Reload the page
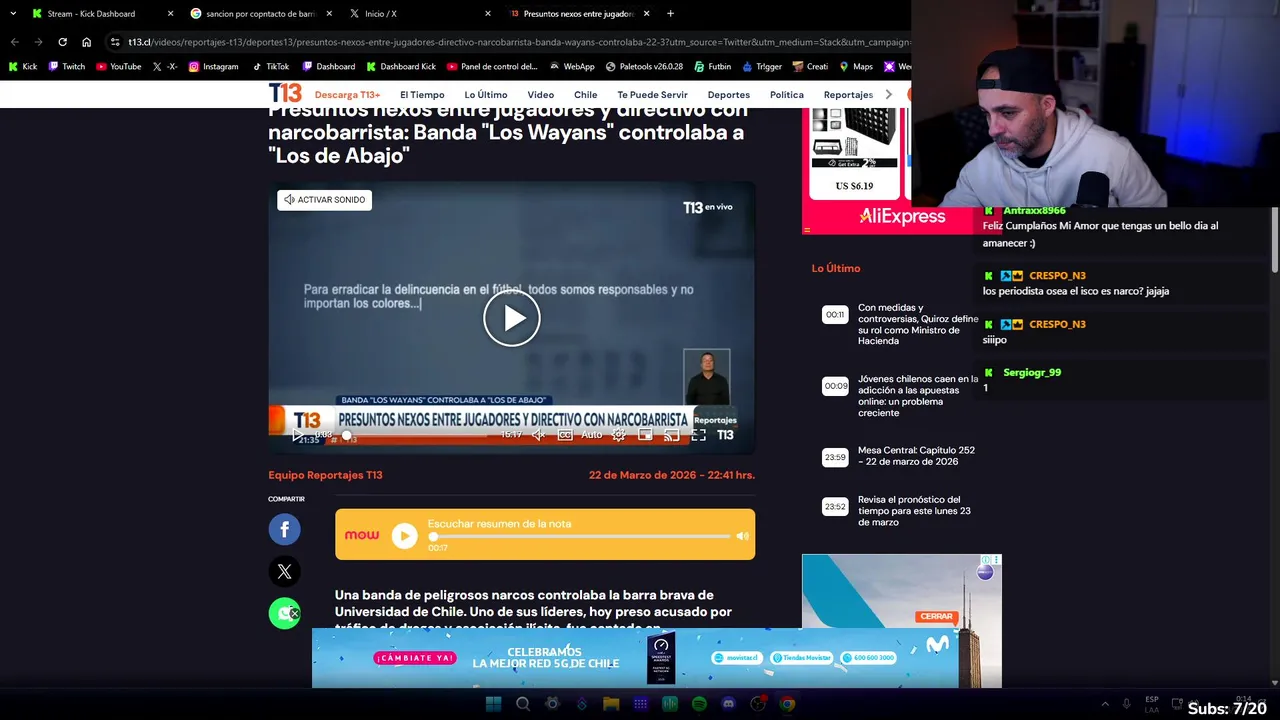Viewport: 1280px width, 720px height. pos(62,42)
